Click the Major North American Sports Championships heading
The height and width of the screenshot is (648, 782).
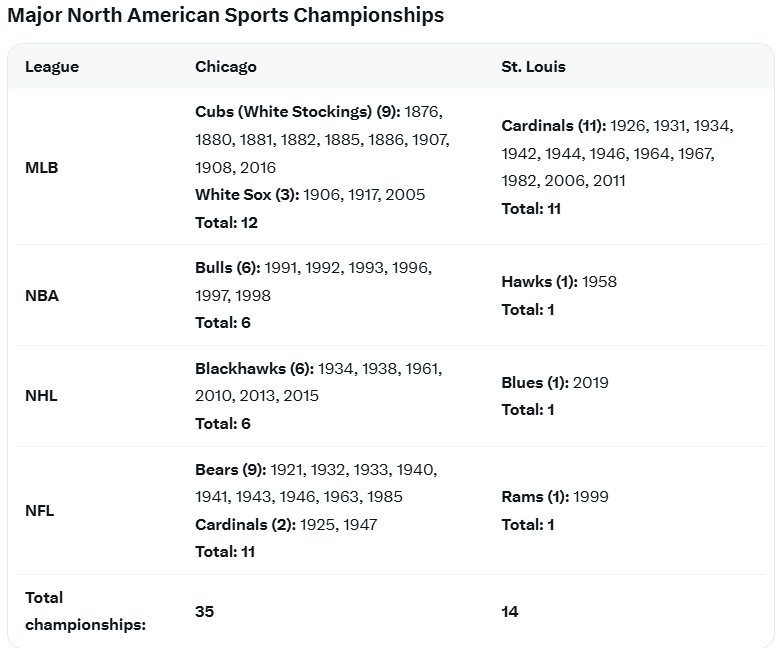coord(226,16)
